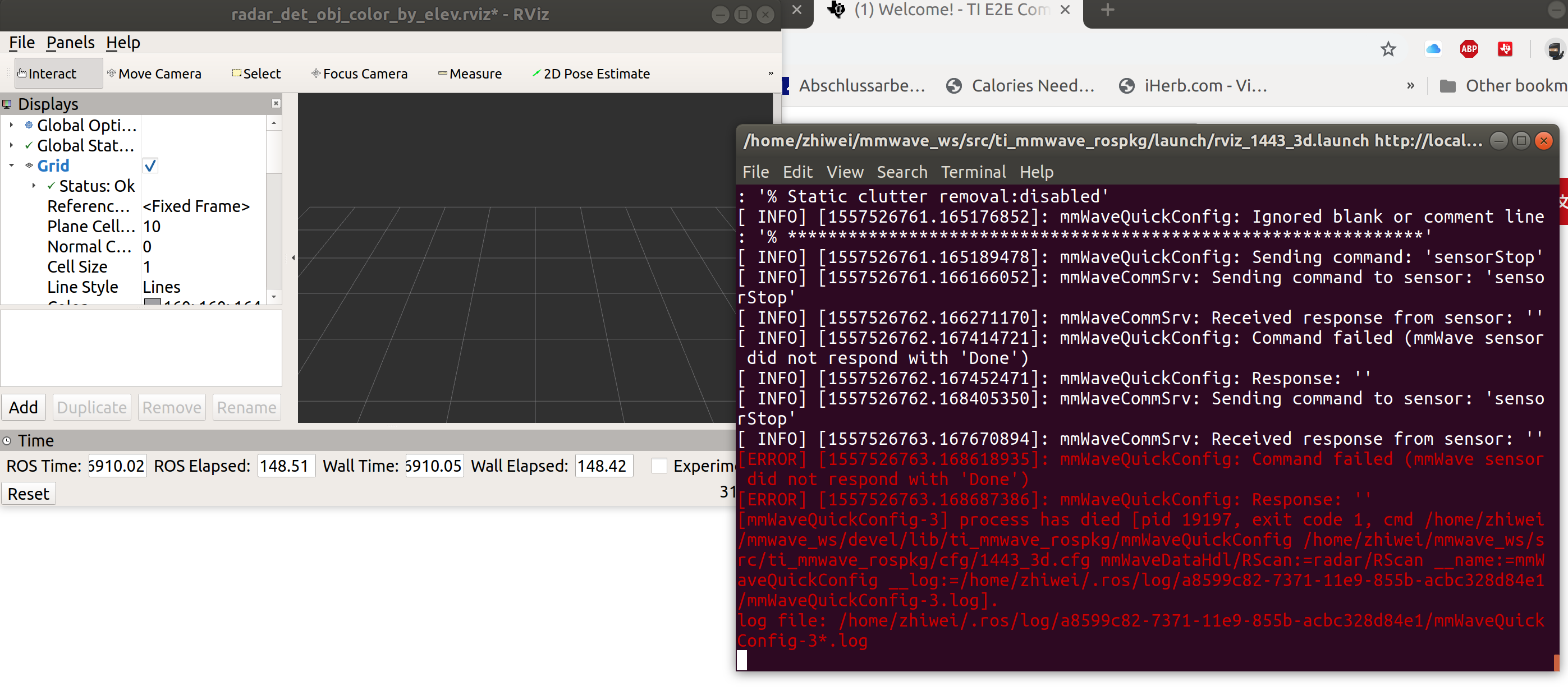
Task: Bookmark page with the star icon
Action: point(1388,49)
